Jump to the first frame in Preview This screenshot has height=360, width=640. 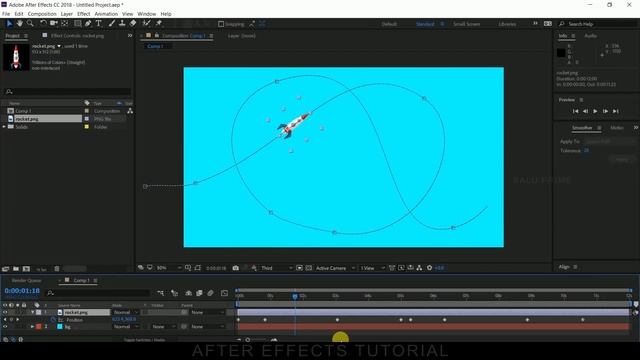coord(575,111)
